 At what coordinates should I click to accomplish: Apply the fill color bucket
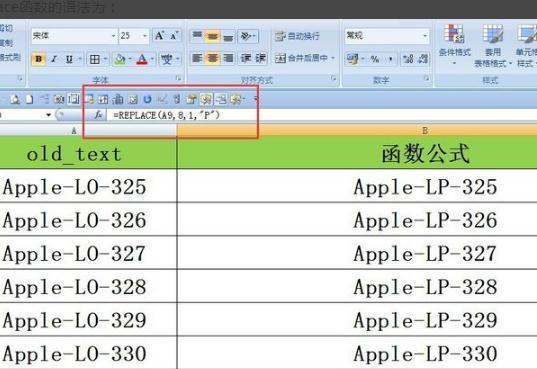120,59
